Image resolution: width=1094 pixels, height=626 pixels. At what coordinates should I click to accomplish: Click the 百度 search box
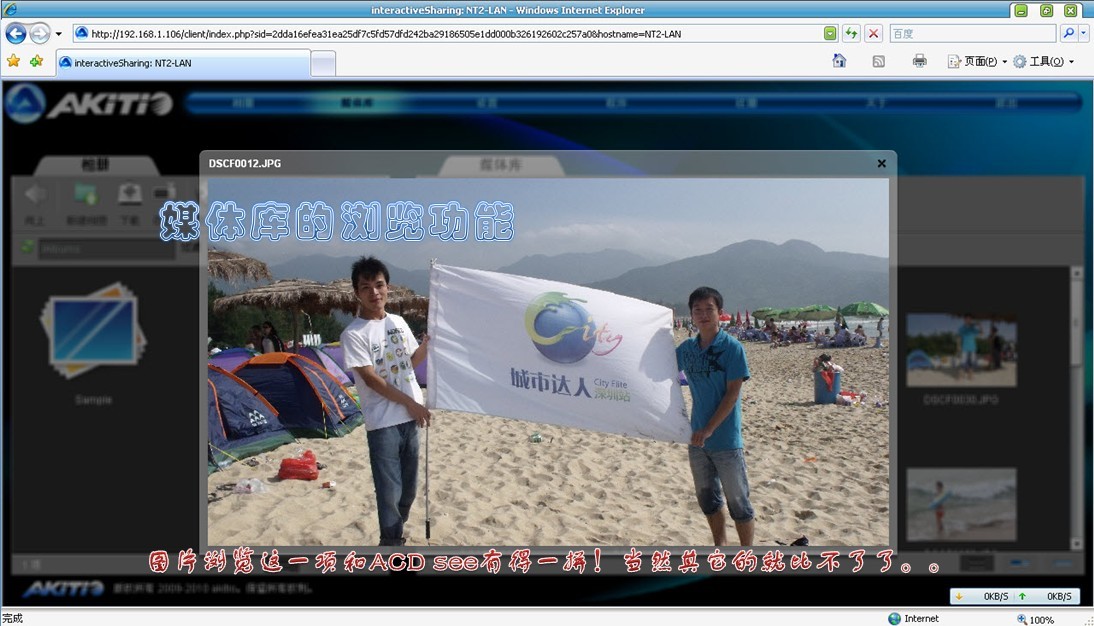coord(973,33)
